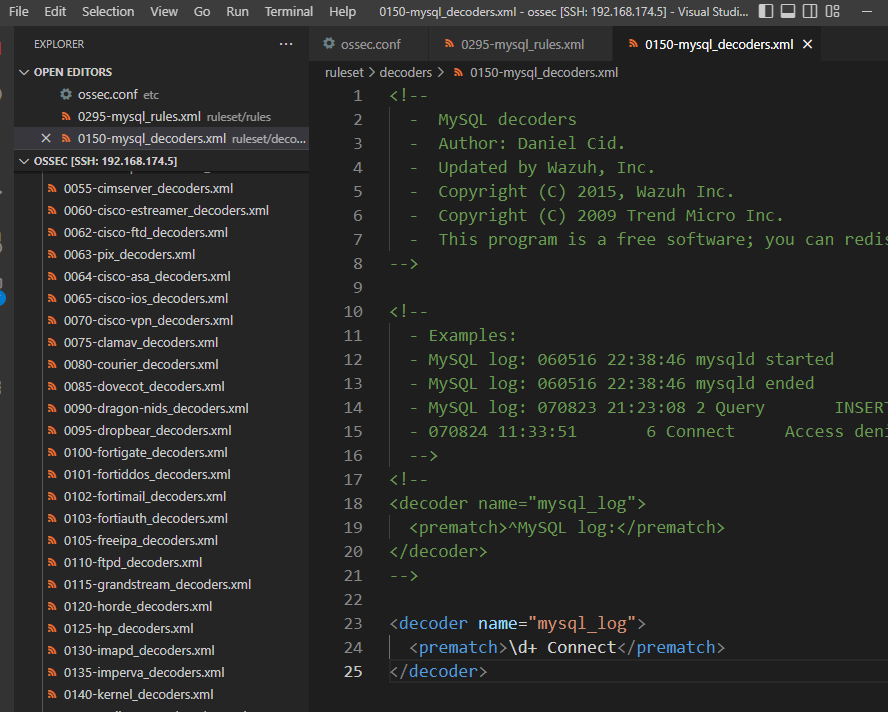Click XML icon of 0101-fortiddos_decoders.xml
This screenshot has height=712, width=888.
tap(52, 474)
